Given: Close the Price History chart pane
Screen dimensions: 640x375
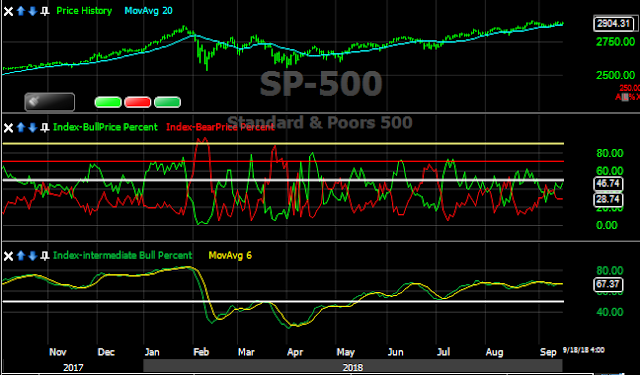Looking at the screenshot, I should pyautogui.click(x=8, y=11).
